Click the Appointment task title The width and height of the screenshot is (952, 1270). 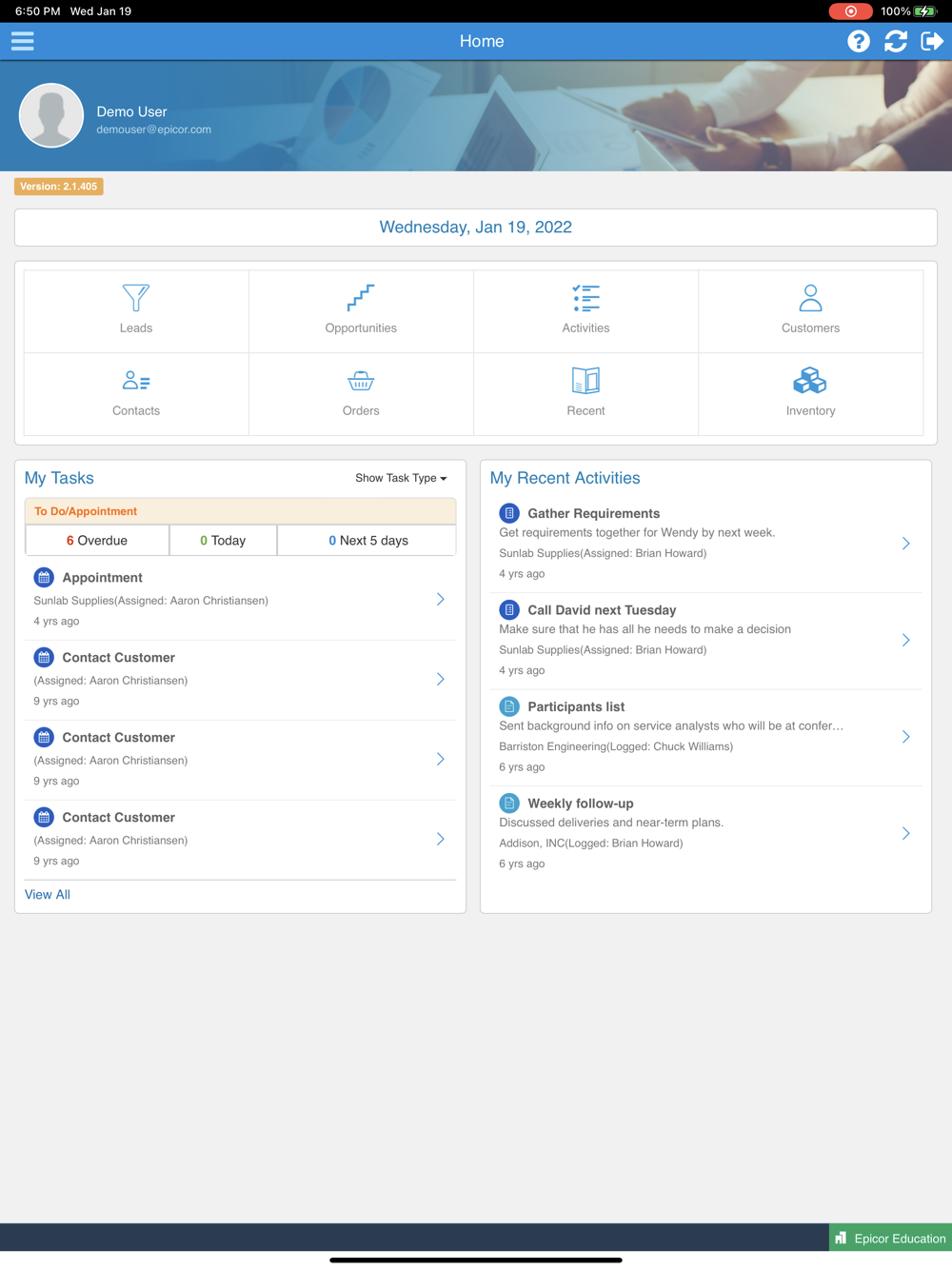(102, 577)
